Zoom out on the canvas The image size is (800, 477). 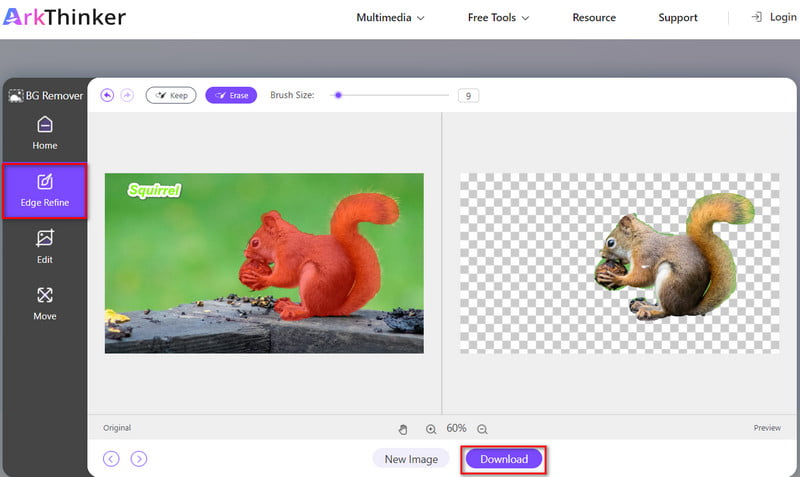click(482, 430)
